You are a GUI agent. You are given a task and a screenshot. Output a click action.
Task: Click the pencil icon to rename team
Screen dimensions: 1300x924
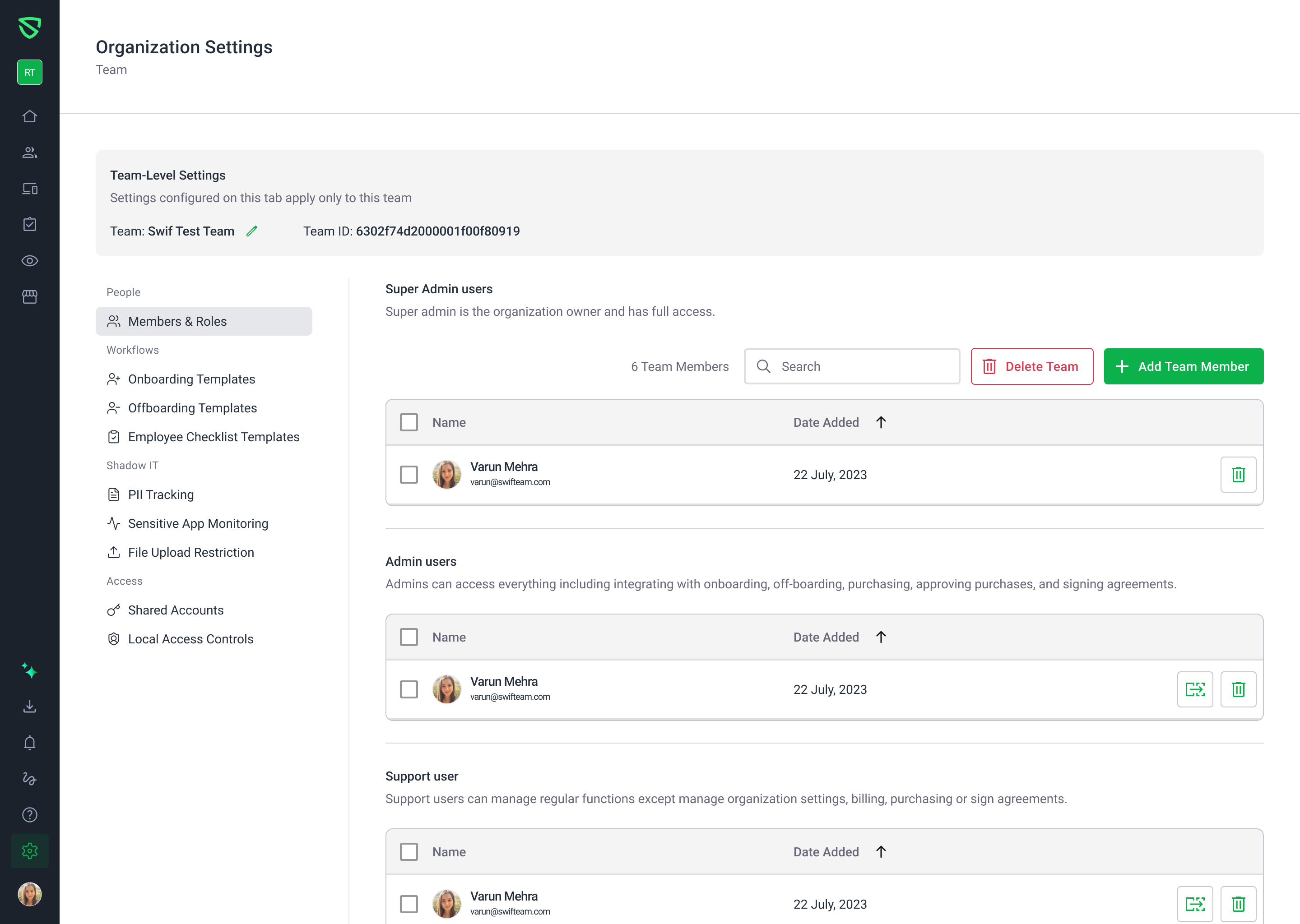[x=251, y=231]
